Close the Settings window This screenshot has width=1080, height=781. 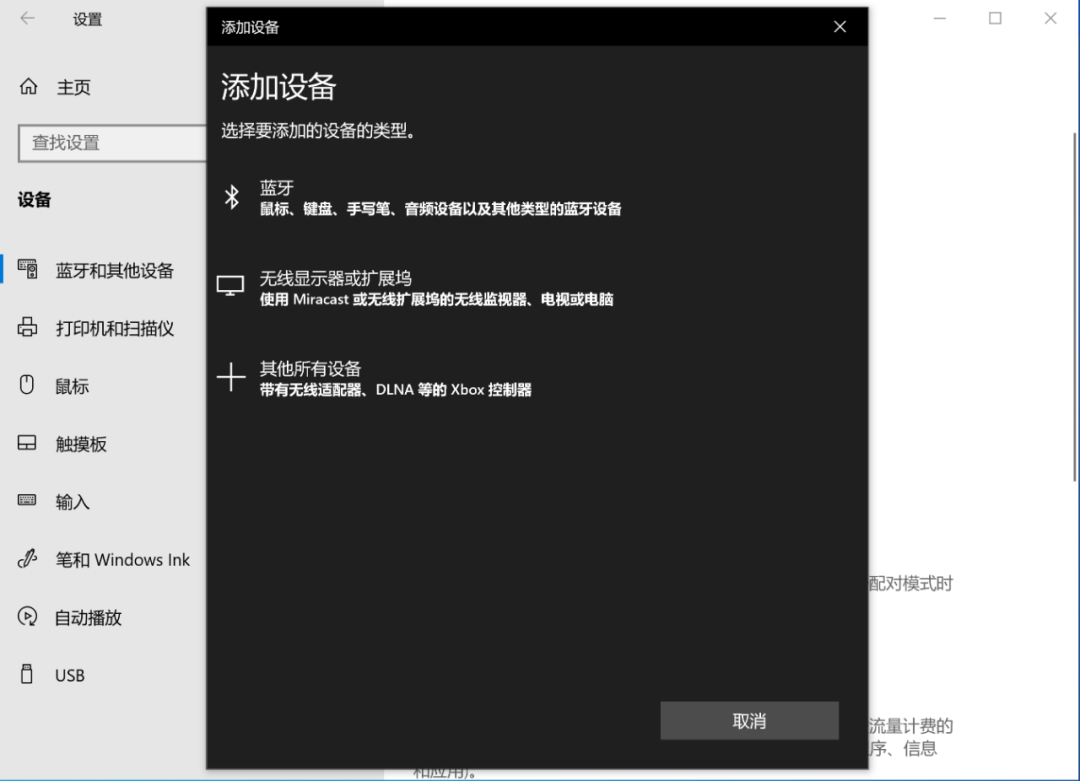(1050, 19)
